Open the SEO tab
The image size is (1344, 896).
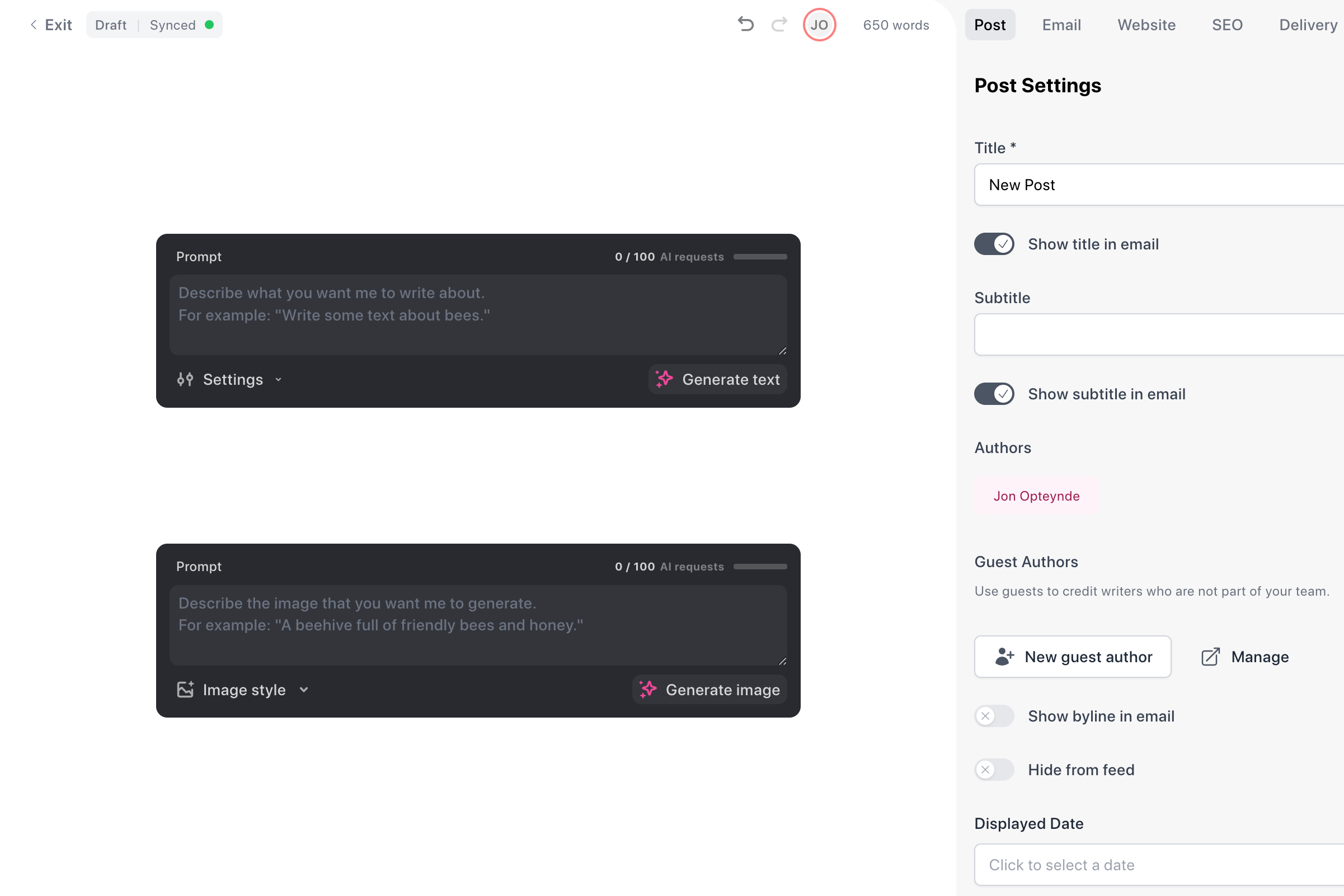[x=1227, y=25]
